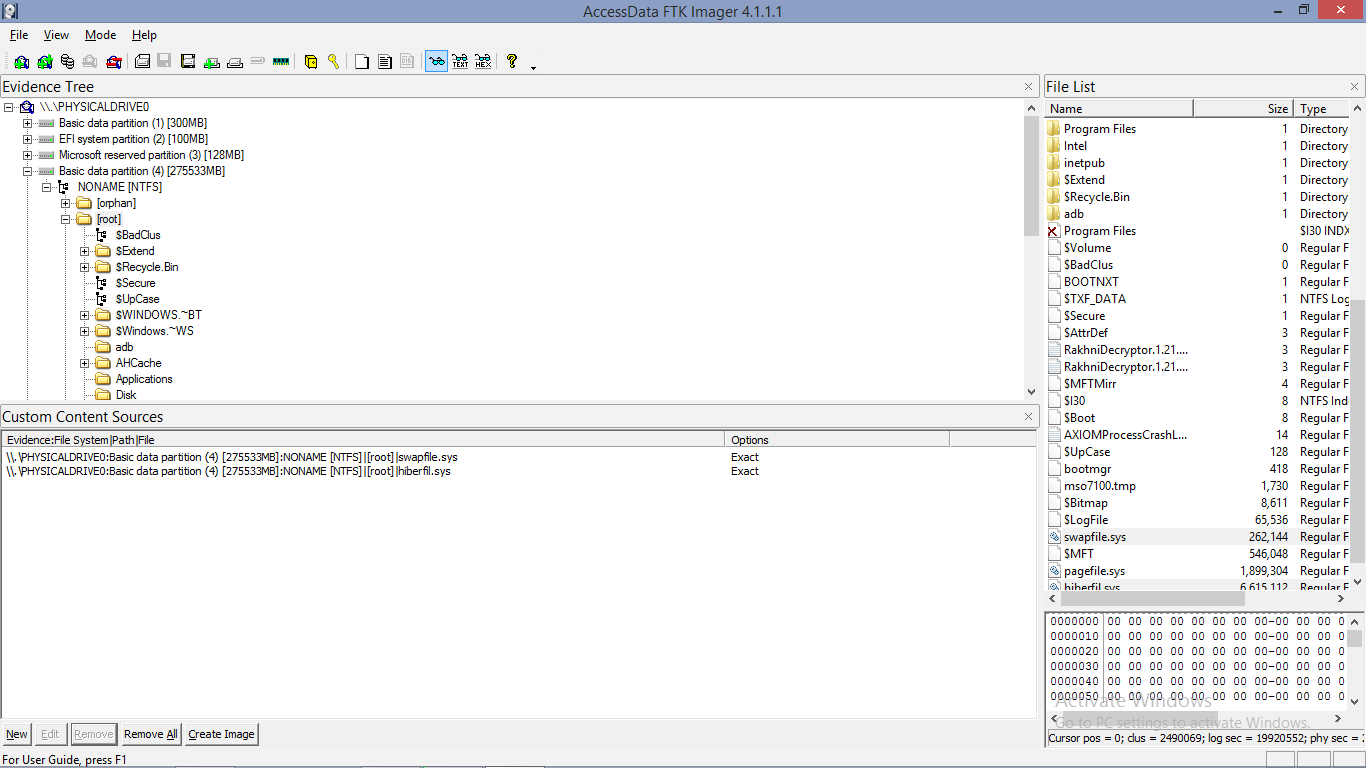
Task: Select the adb folder in tree
Action: coord(124,347)
